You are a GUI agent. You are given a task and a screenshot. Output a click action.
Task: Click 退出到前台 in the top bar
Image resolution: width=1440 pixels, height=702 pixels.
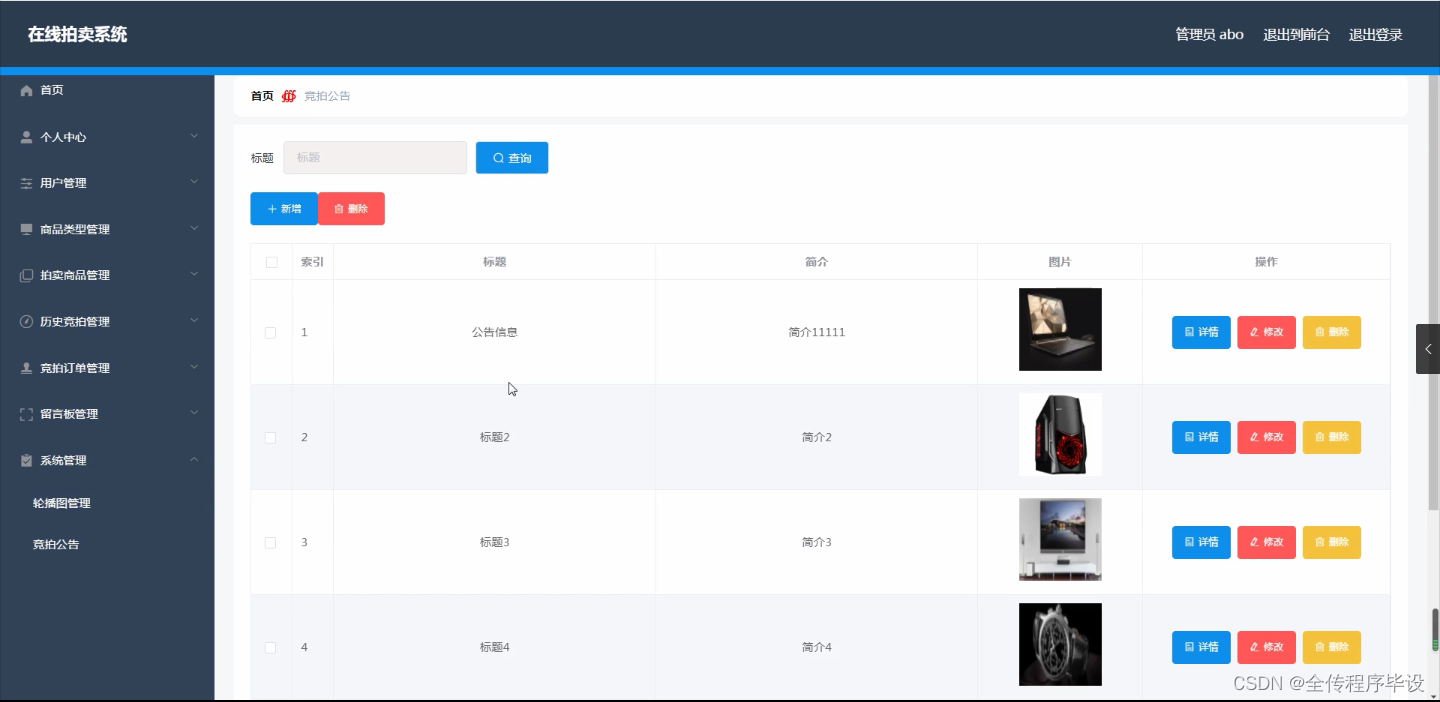1297,34
